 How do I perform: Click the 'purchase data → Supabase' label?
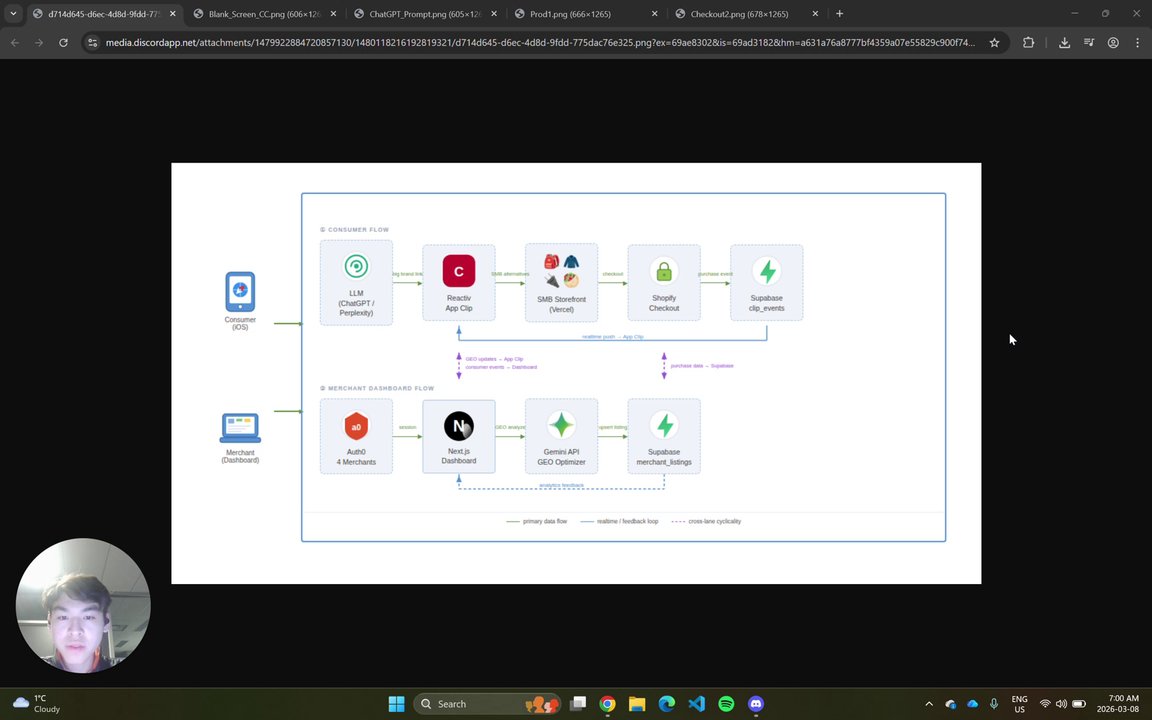(x=702, y=366)
